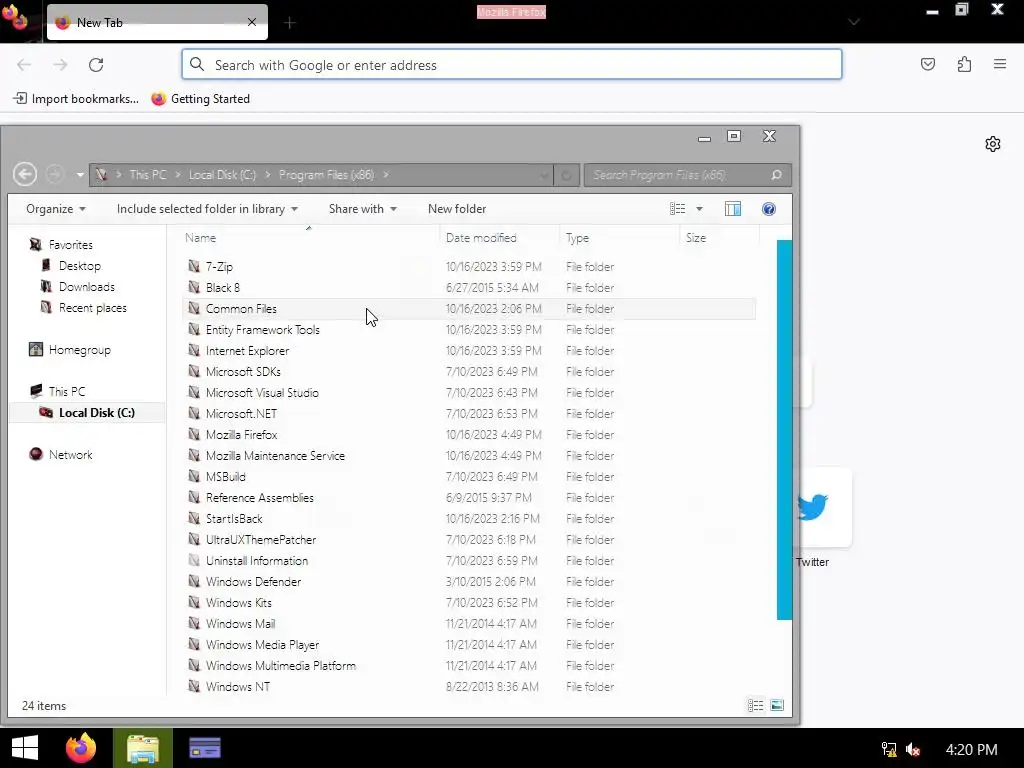The height and width of the screenshot is (768, 1024).
Task: Open the Windows Start menu
Action: point(25,748)
